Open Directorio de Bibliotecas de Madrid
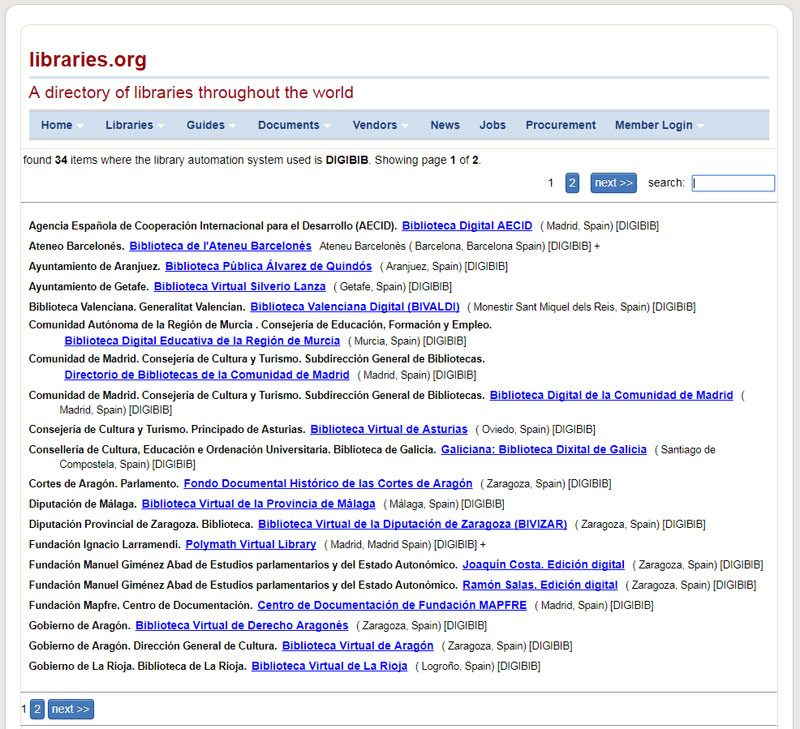This screenshot has width=800, height=729. tap(207, 375)
